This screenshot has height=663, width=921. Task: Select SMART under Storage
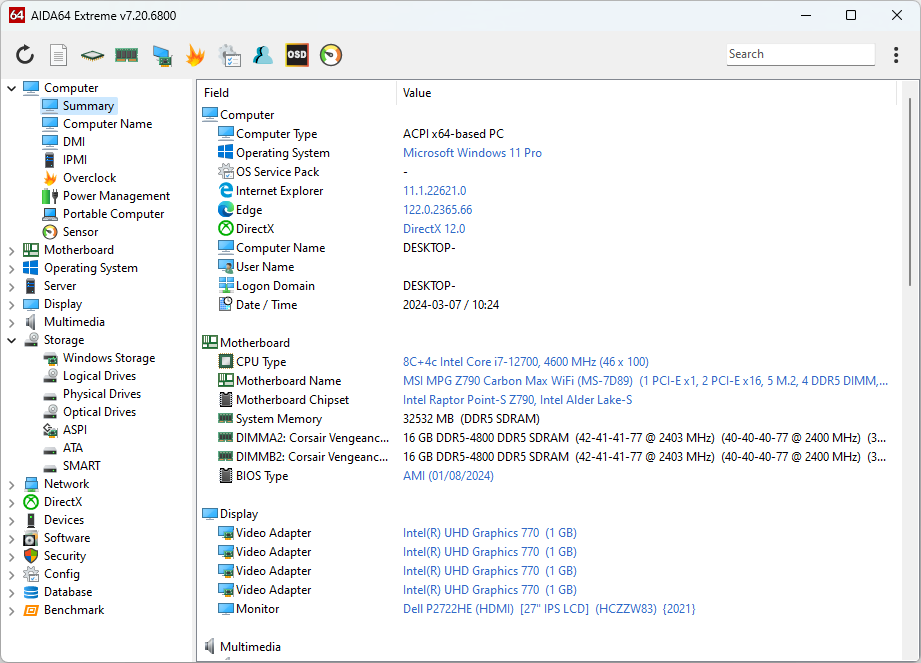[x=81, y=466]
